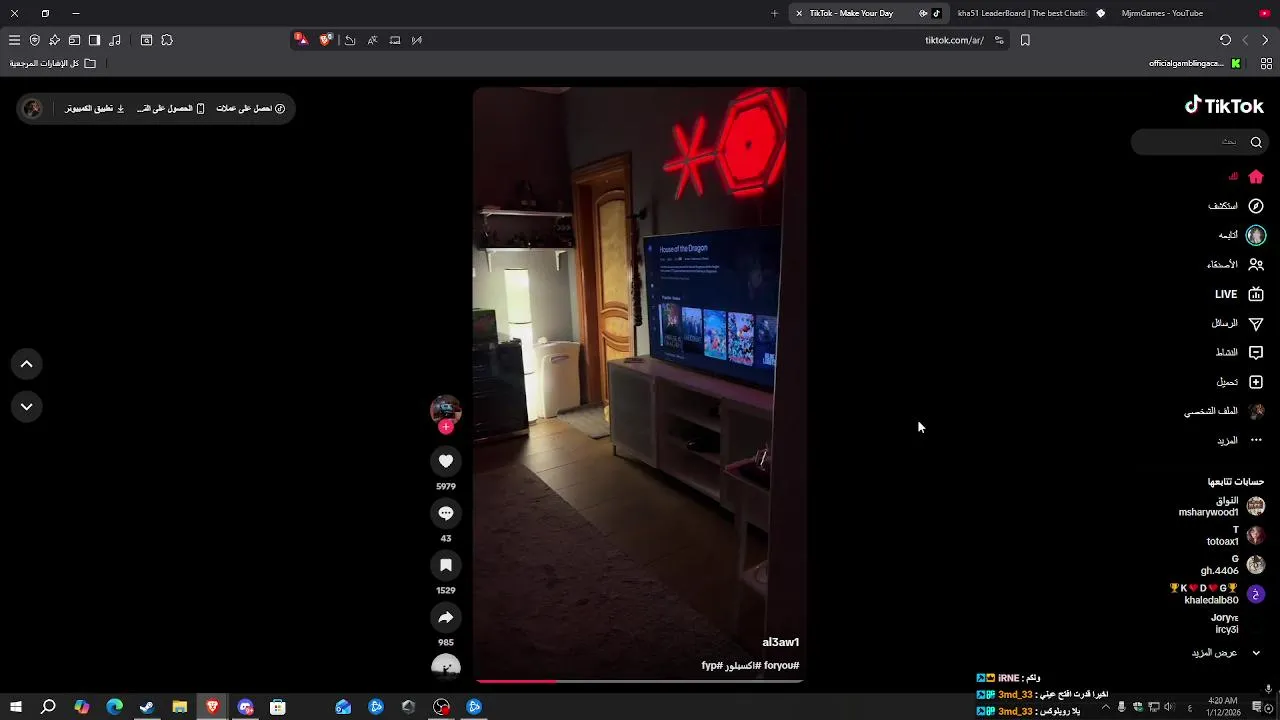This screenshot has width=1280, height=720.
Task: Open the Friends section icon
Action: pyautogui.click(x=1256, y=265)
